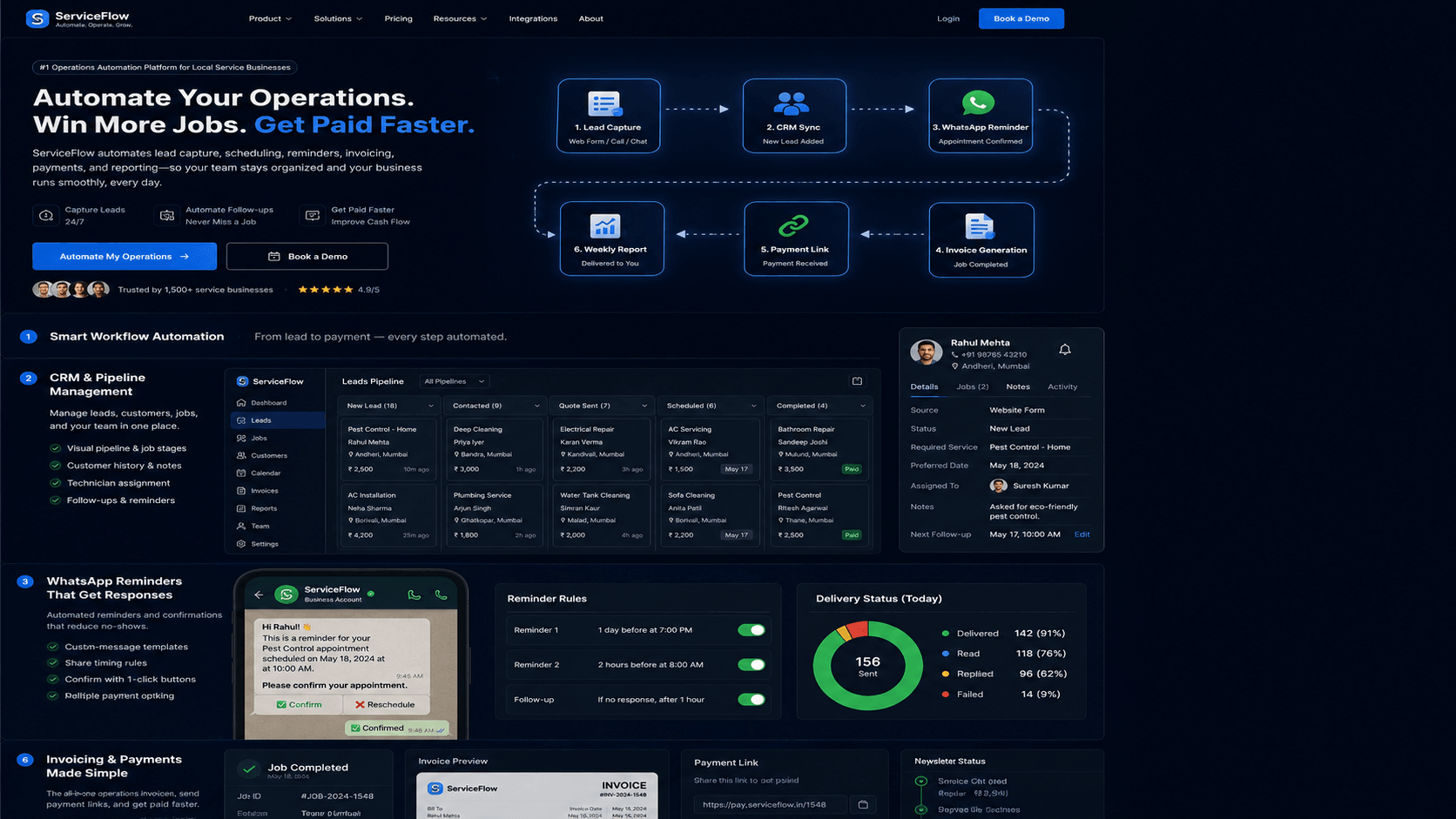Click the Payment Link chain icon

[x=793, y=226]
